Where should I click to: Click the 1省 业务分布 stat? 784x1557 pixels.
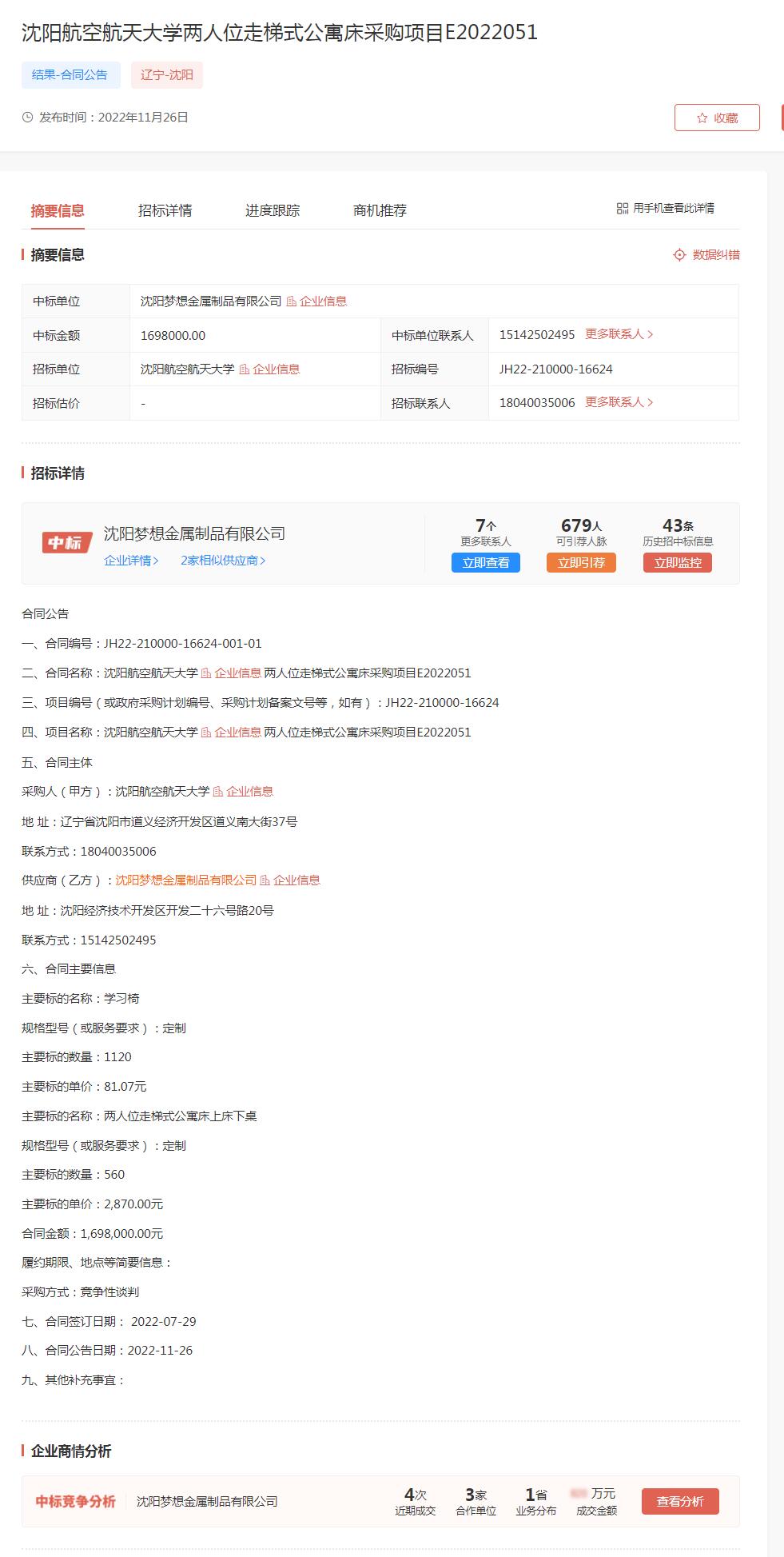tap(536, 1502)
